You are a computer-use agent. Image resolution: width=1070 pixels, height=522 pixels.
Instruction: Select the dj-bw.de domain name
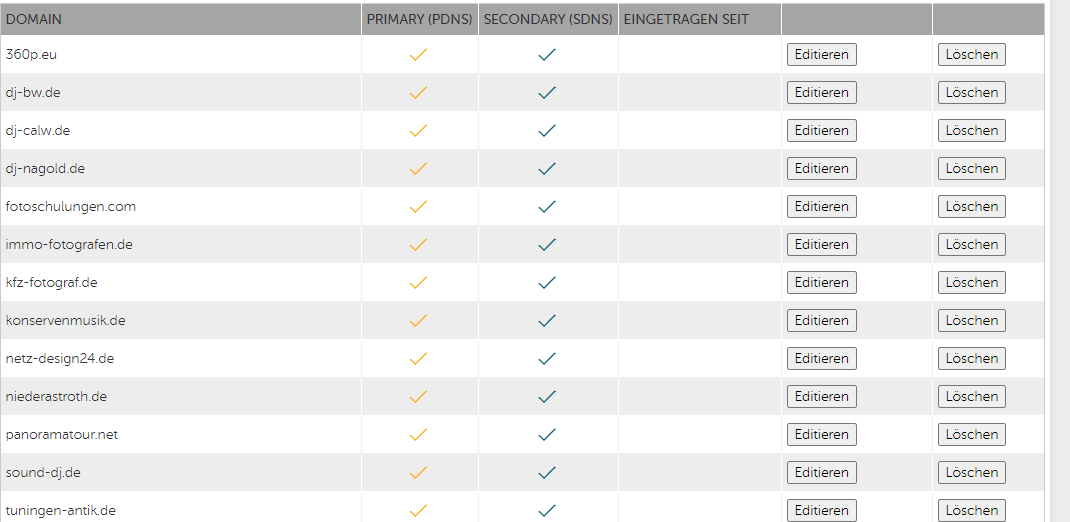34,93
